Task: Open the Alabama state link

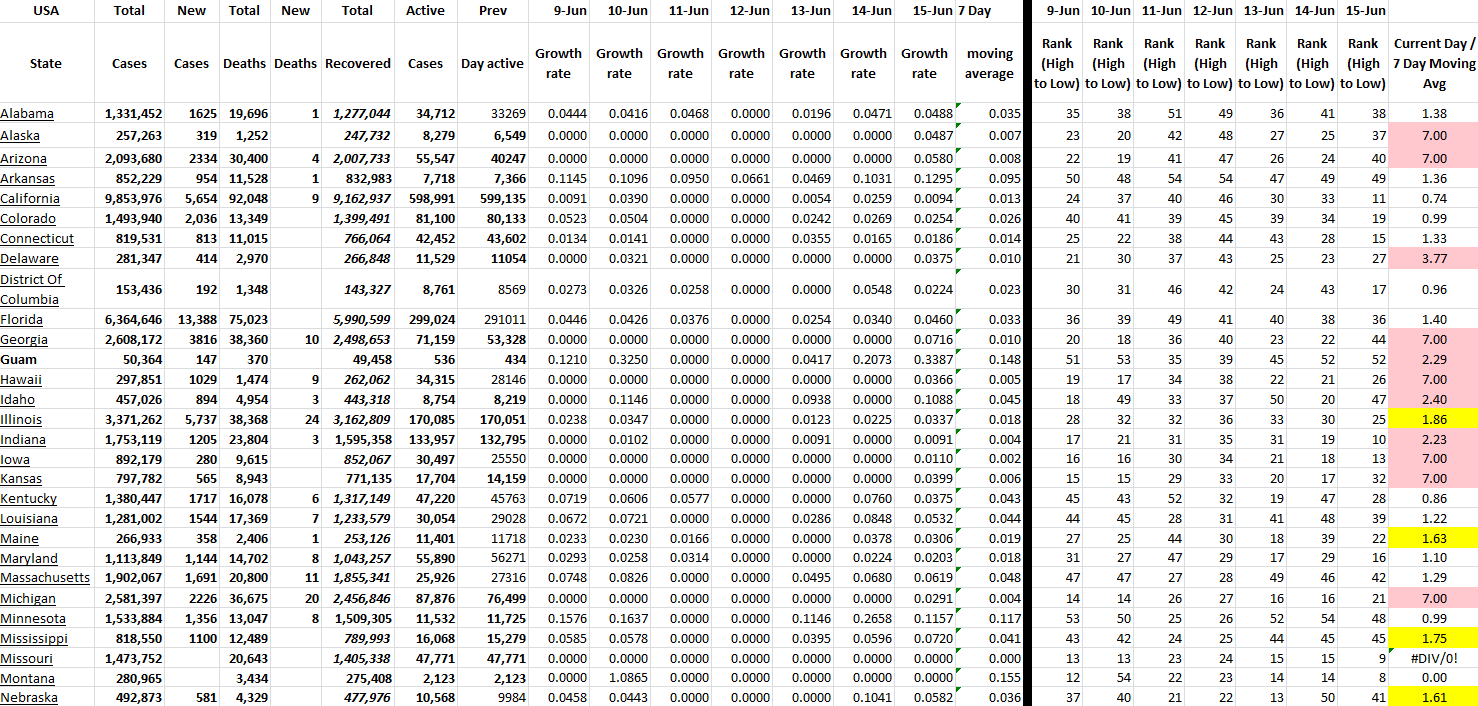Action: pyautogui.click(x=27, y=114)
